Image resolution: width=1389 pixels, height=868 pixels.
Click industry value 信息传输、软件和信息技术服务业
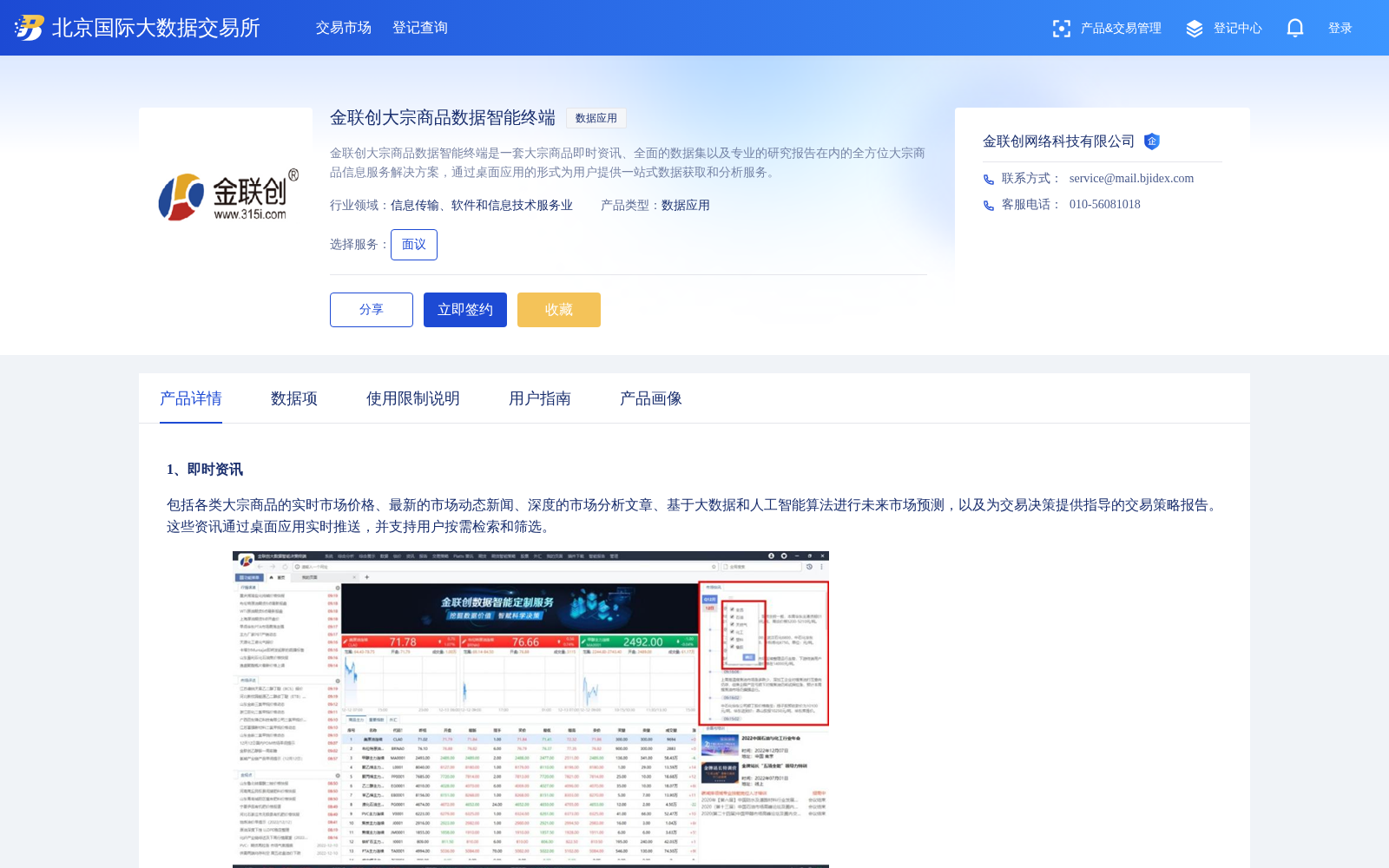click(482, 206)
